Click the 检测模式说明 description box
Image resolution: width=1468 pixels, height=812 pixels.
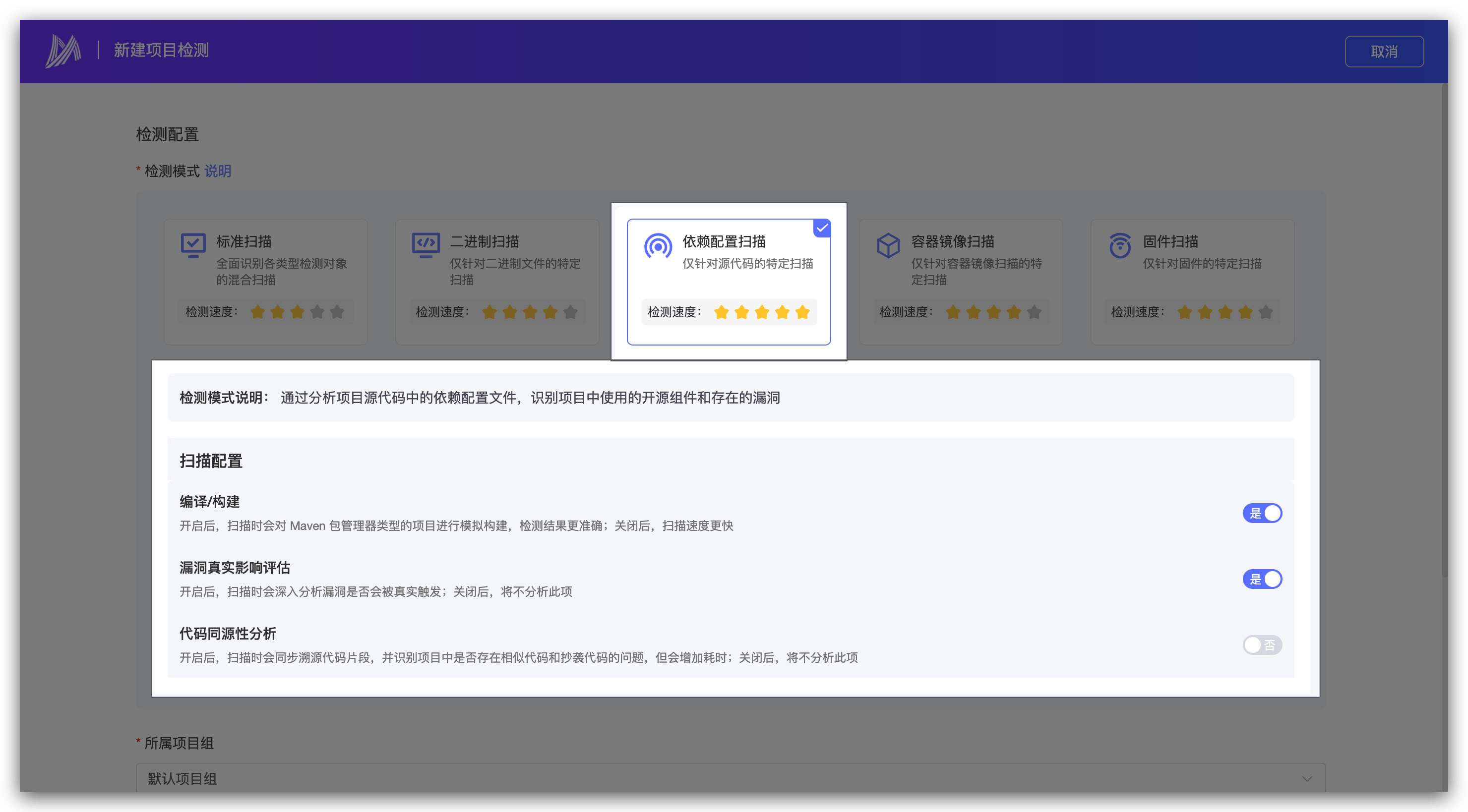coord(731,398)
